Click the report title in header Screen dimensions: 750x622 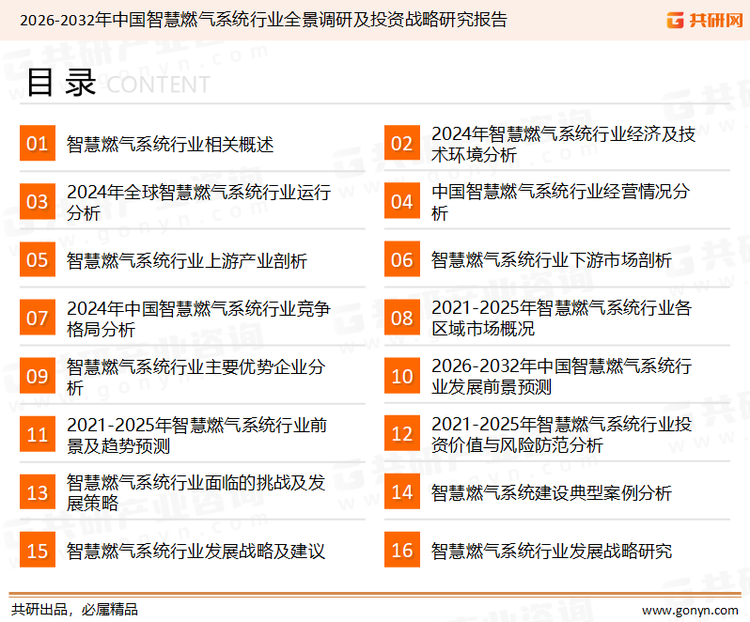point(263,20)
